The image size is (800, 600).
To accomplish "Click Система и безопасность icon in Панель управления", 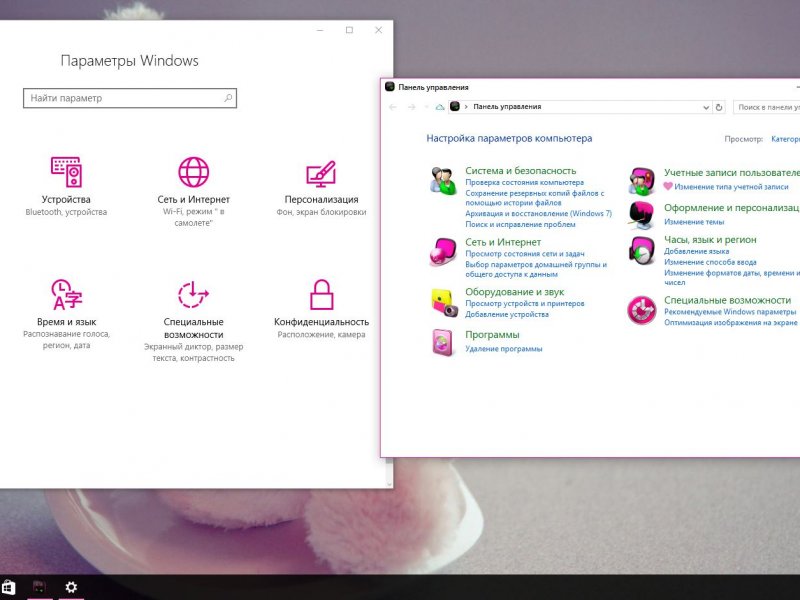I will click(442, 181).
